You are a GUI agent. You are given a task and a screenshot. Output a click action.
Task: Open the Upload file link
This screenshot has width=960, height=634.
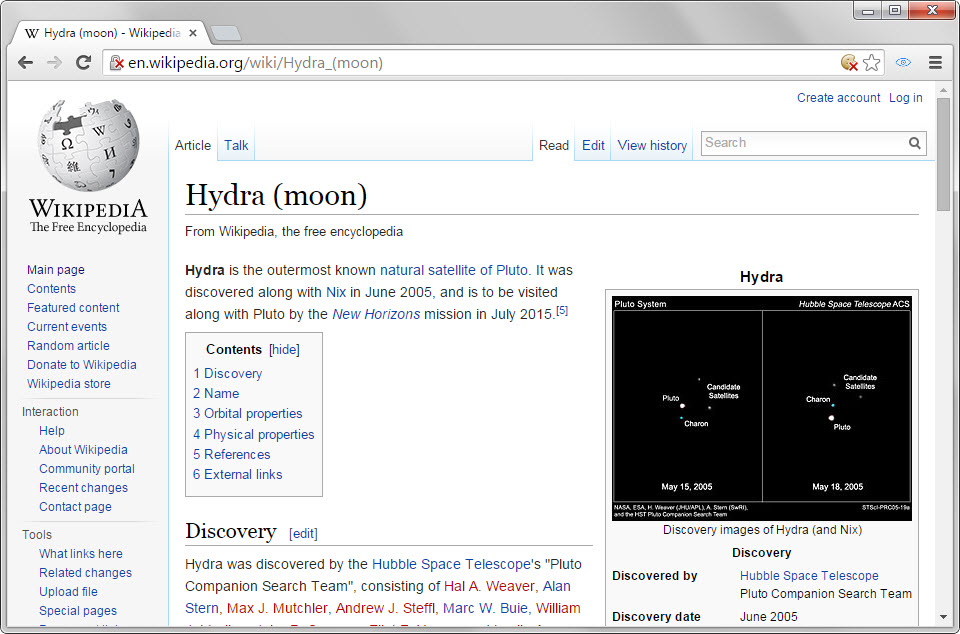[x=68, y=592]
